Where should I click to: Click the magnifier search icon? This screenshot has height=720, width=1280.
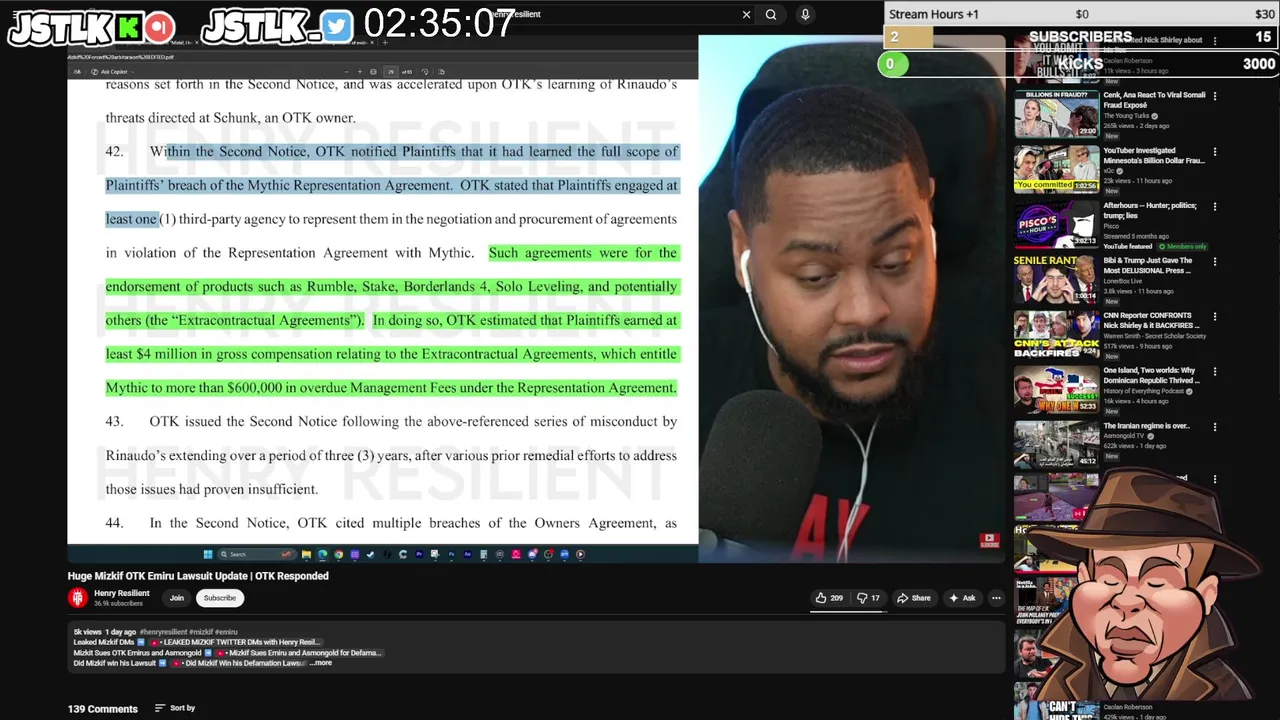coord(771,15)
